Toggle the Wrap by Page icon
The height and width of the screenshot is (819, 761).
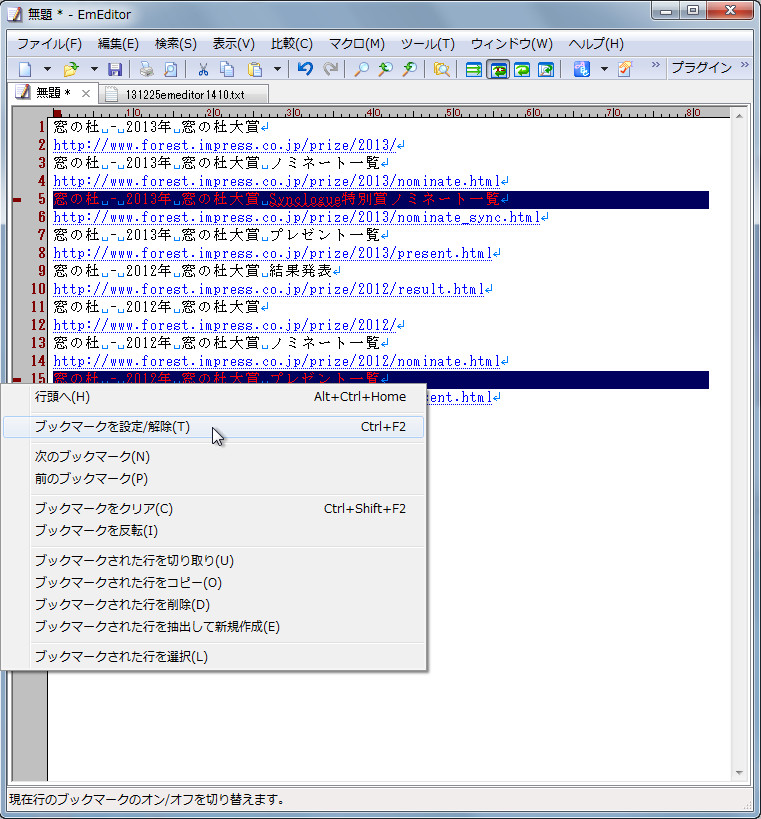(546, 69)
